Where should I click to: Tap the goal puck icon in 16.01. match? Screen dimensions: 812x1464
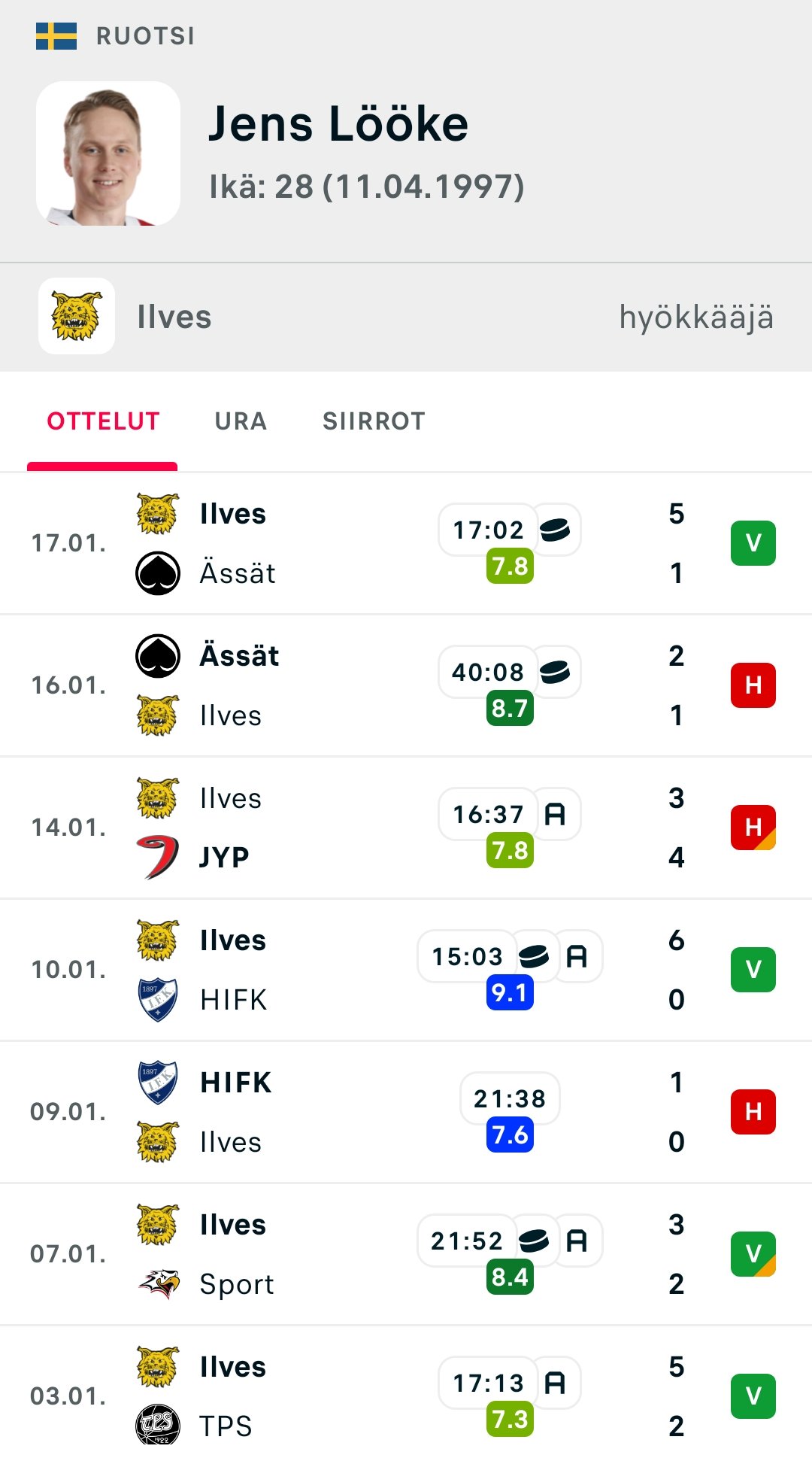pos(555,672)
